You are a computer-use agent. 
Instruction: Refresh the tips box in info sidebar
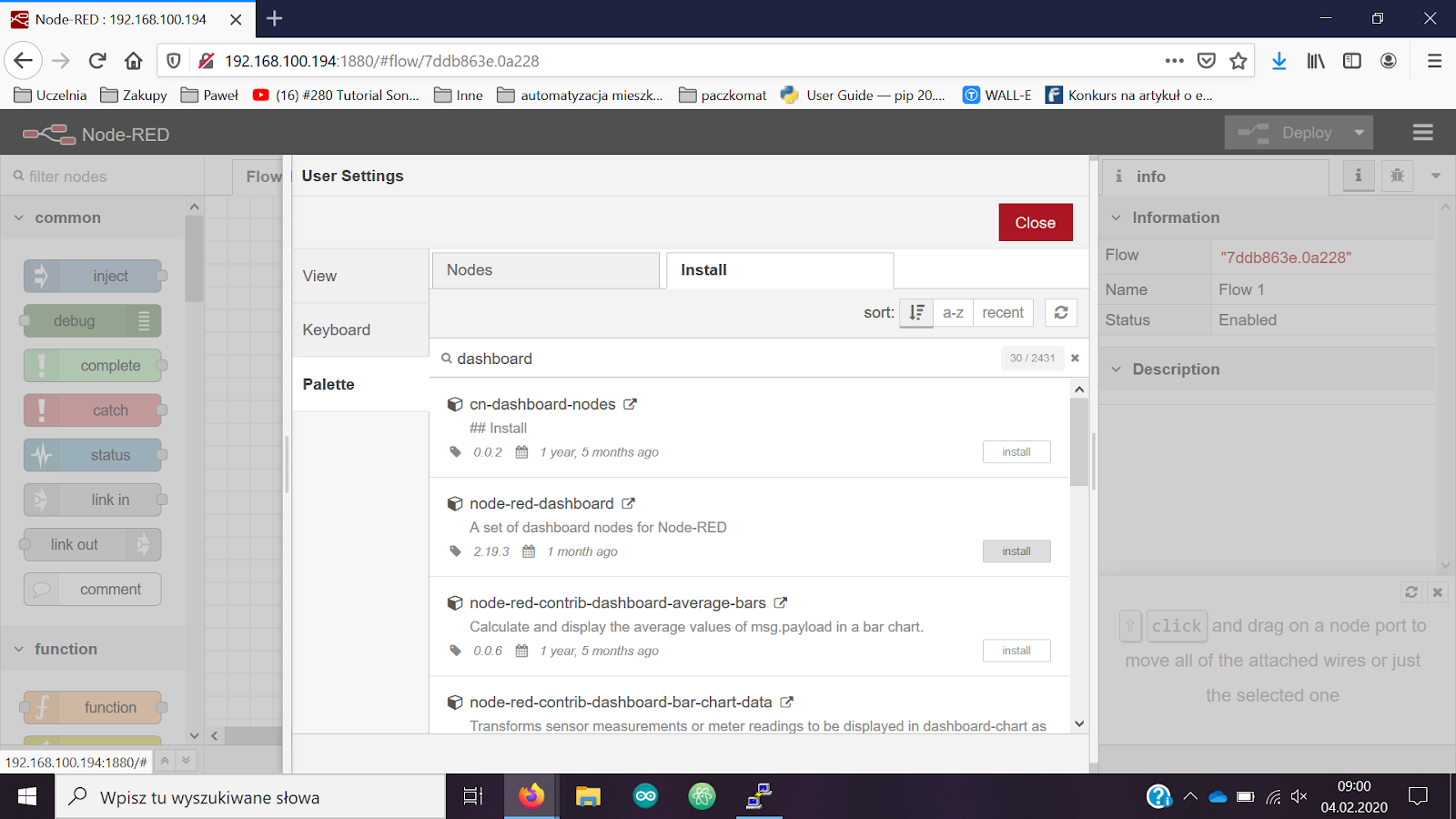click(x=1411, y=591)
